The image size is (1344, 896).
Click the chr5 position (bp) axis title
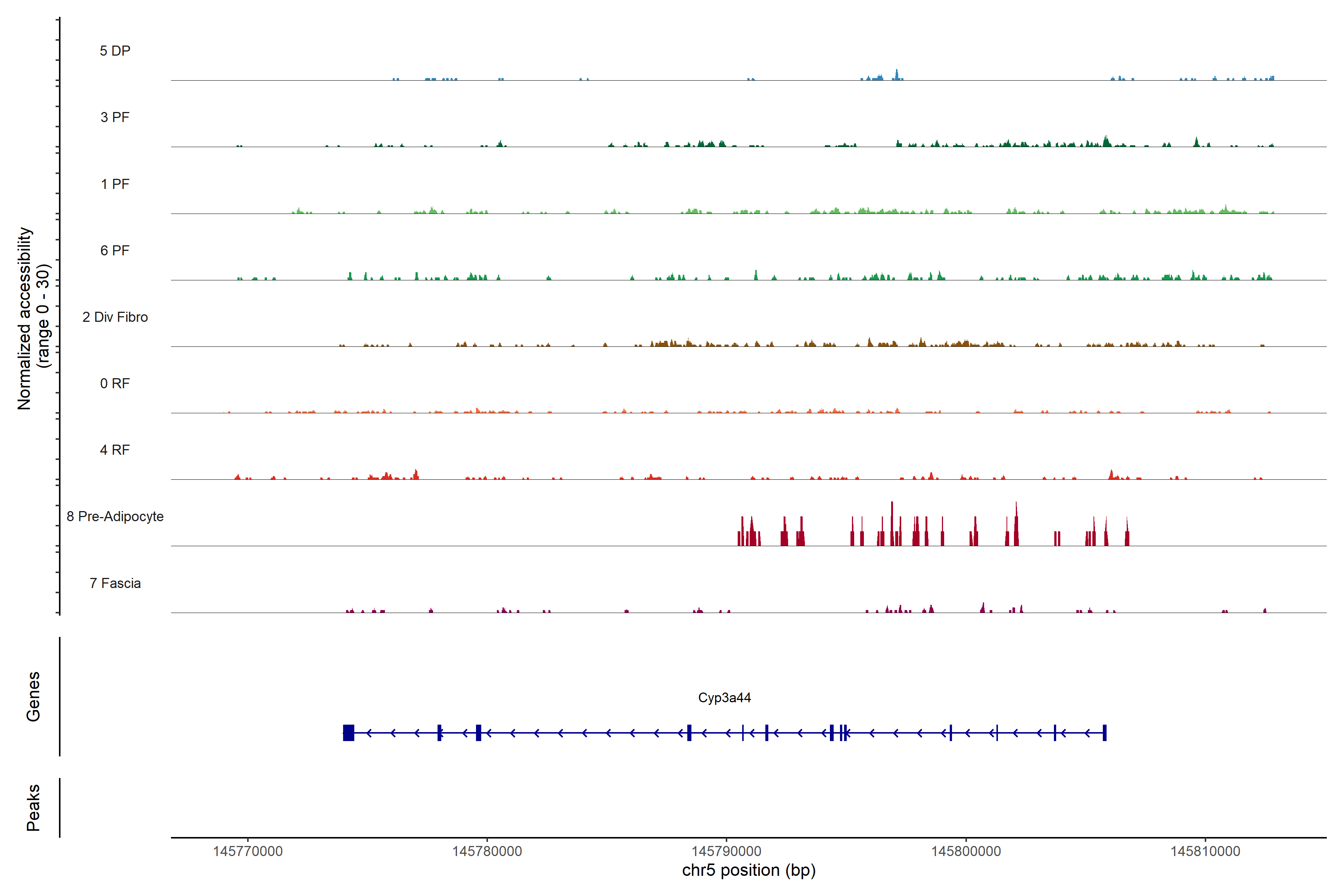tap(749, 870)
